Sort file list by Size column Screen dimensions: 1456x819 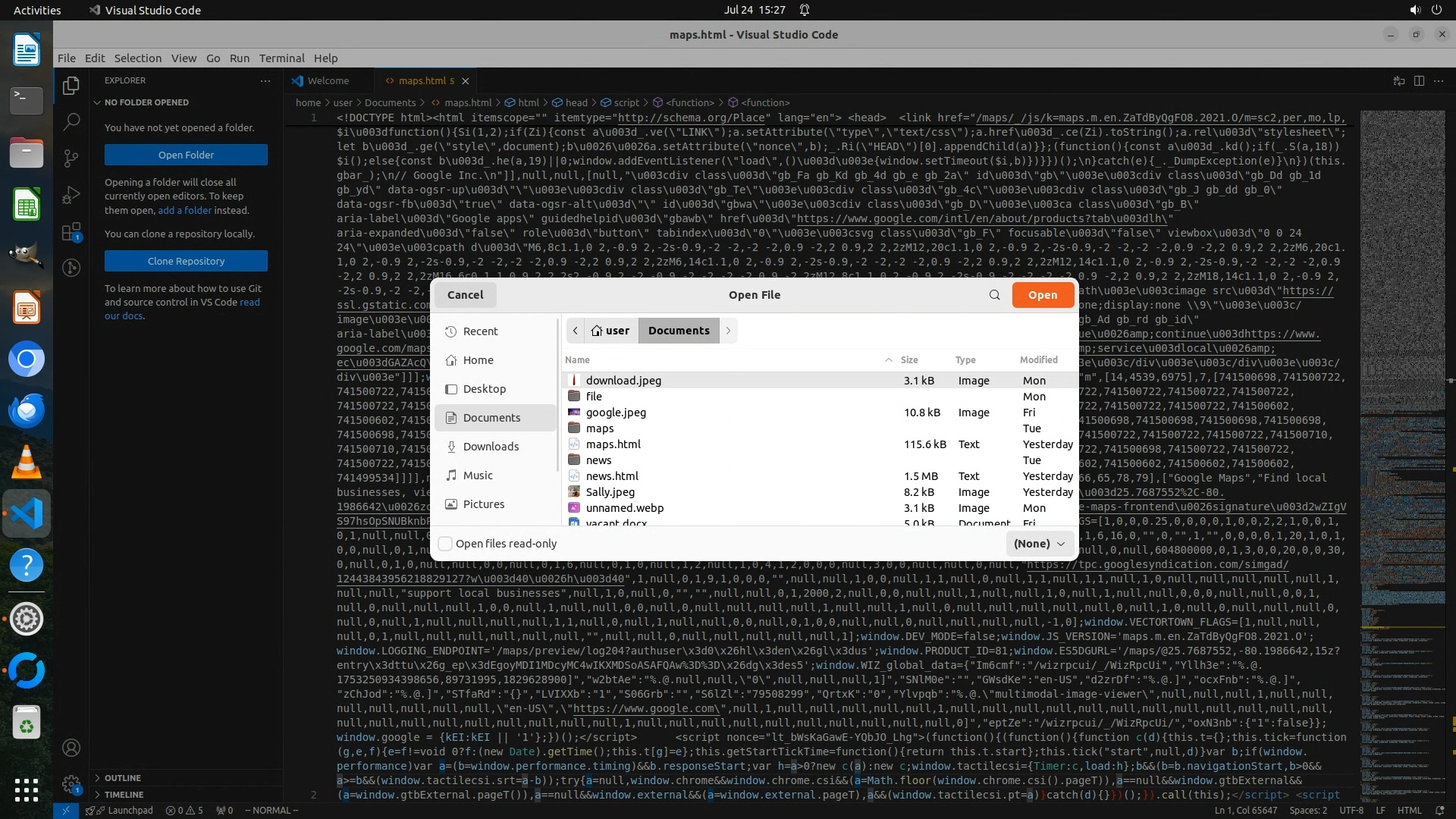tap(908, 360)
